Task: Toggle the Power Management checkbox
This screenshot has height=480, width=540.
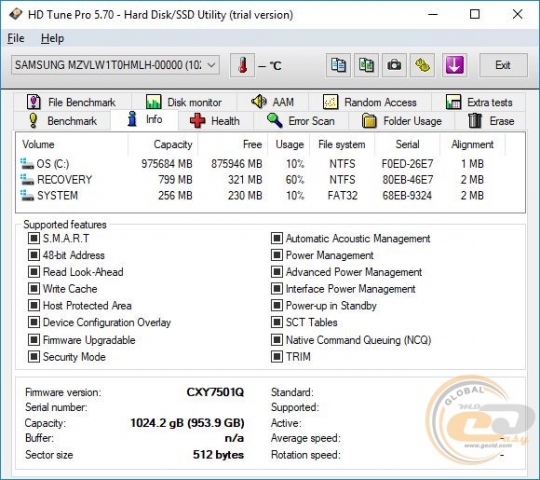Action: coord(277,255)
